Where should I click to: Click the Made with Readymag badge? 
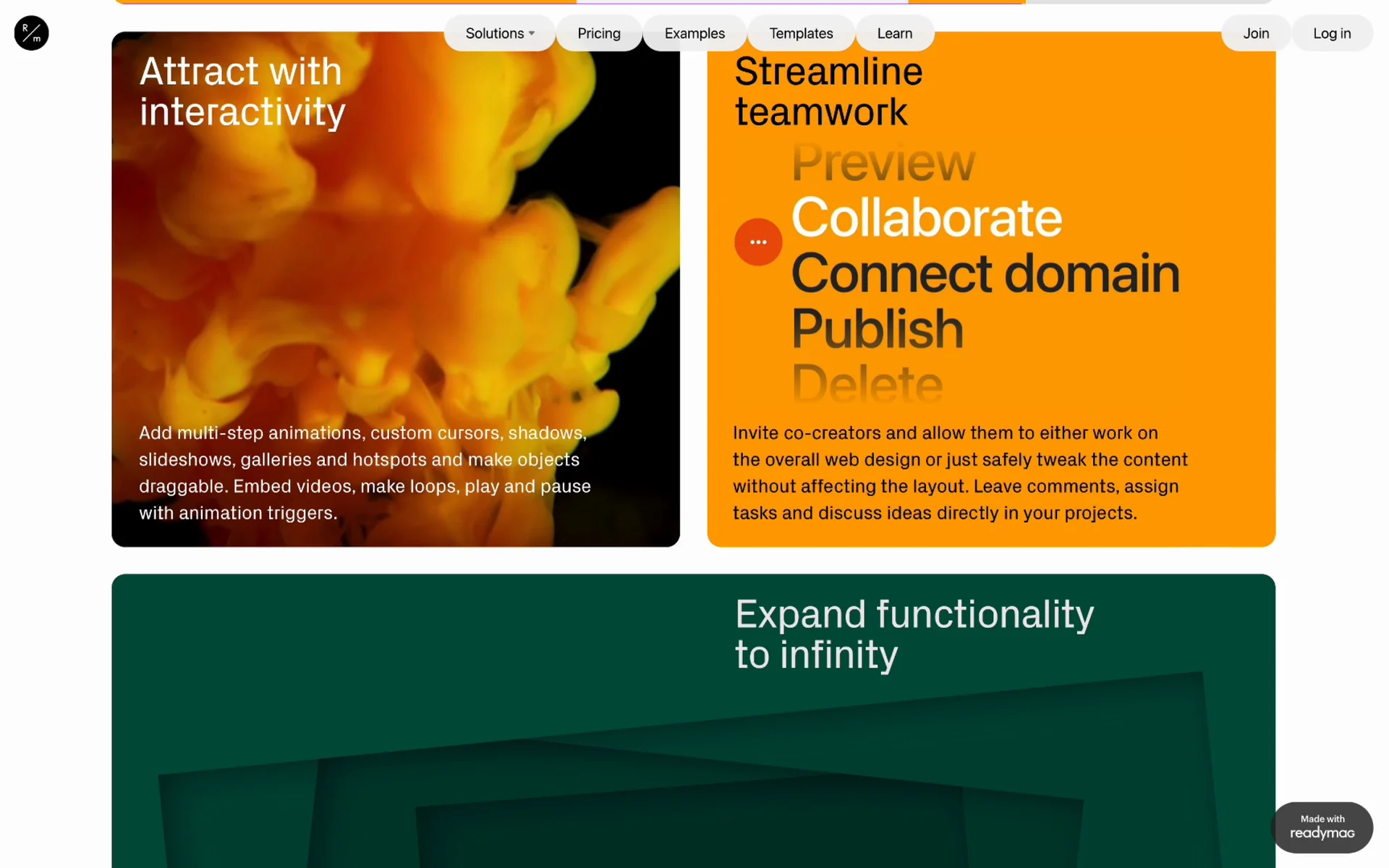click(1322, 827)
